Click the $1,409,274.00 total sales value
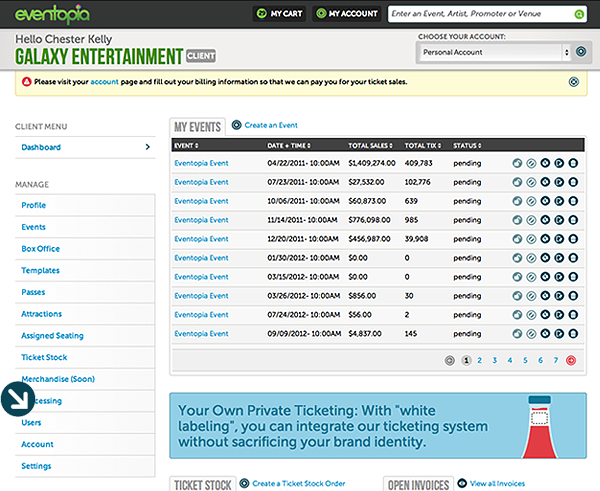This screenshot has width=600, height=491. pos(372,163)
